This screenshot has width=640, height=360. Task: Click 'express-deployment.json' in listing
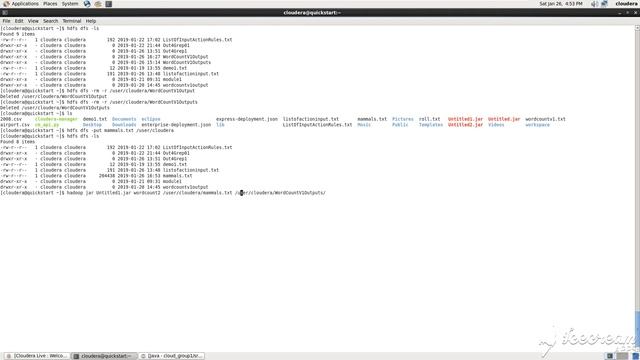(x=247, y=119)
